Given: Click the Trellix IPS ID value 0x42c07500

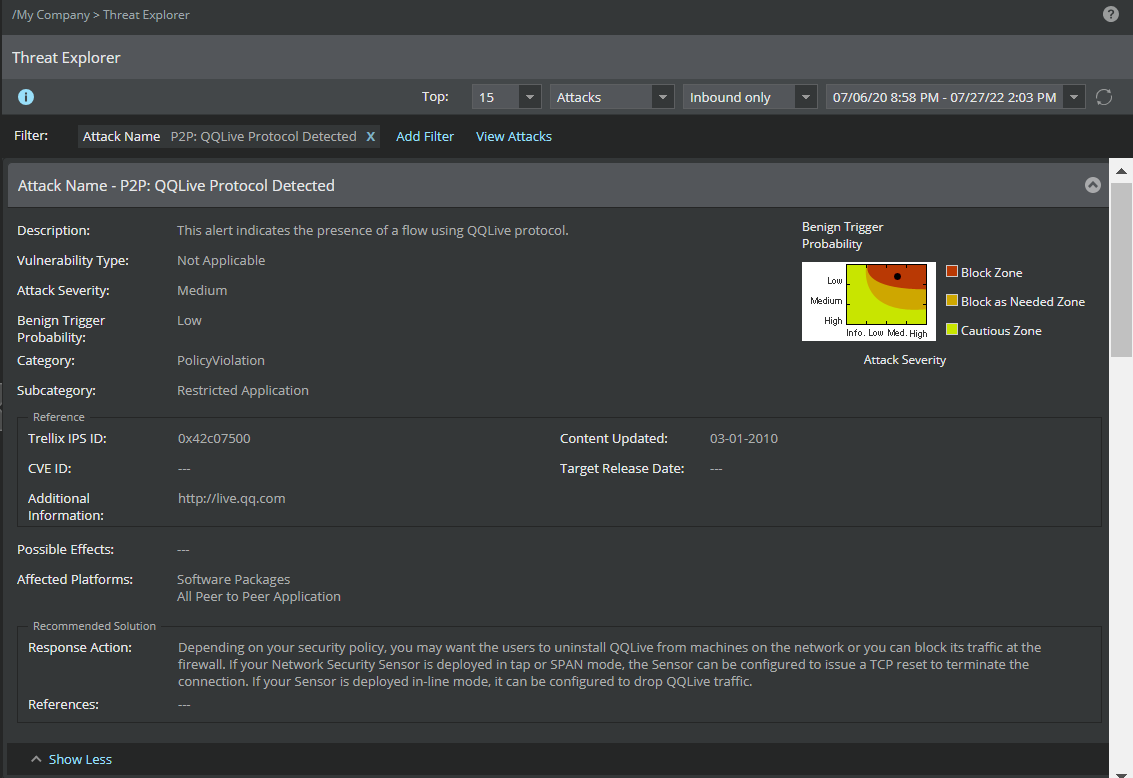Looking at the screenshot, I should (214, 438).
